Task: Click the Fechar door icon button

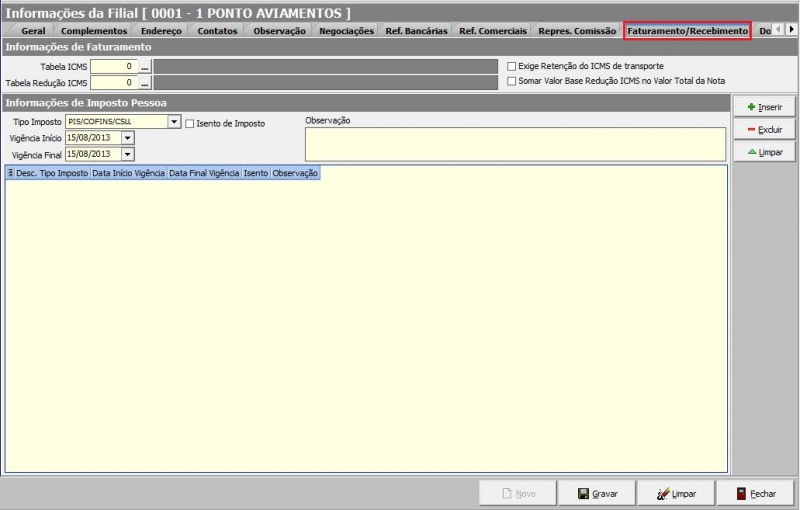Action: pyautogui.click(x=756, y=494)
